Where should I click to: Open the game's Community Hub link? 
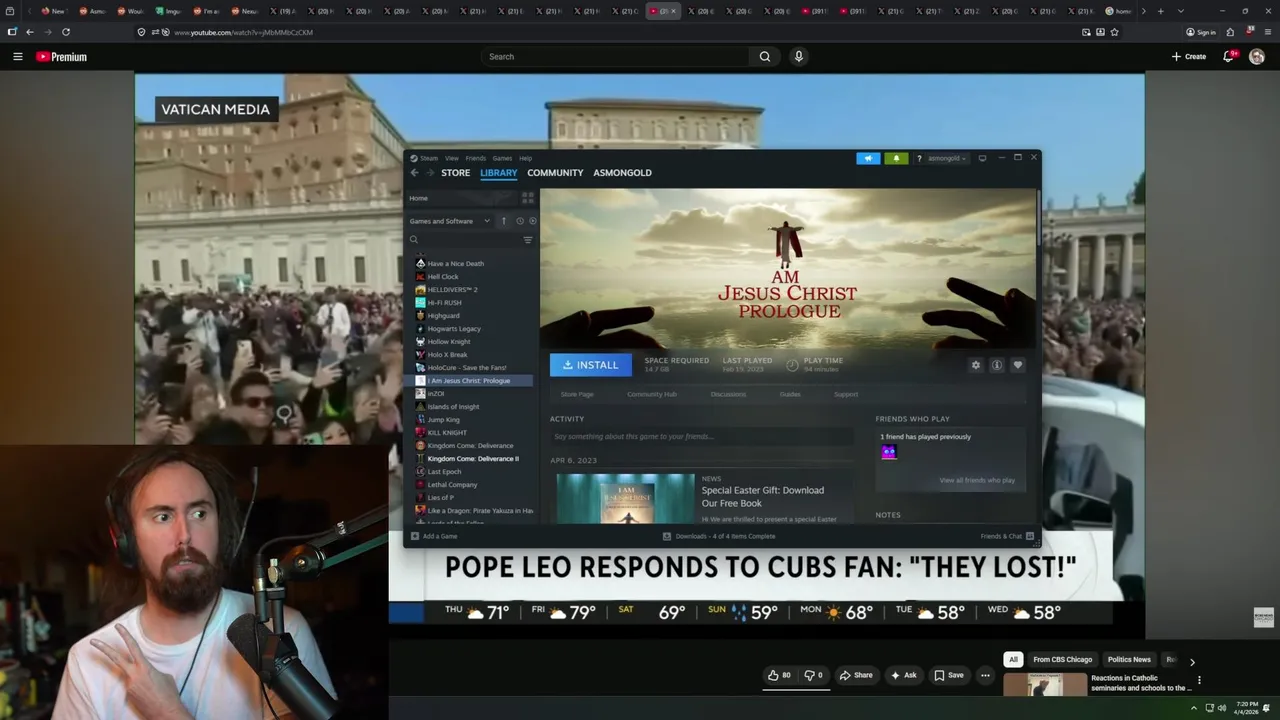point(652,394)
